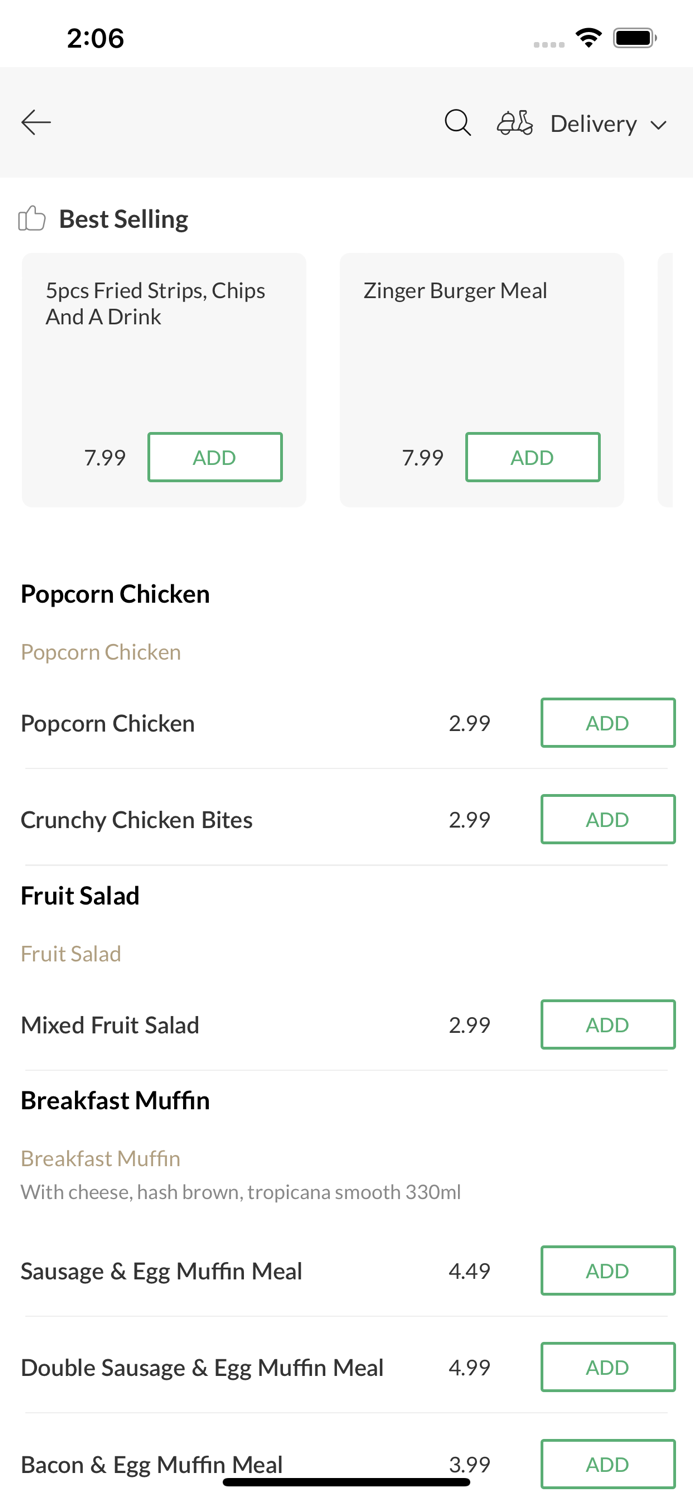Open the Delivery chevron selector
The width and height of the screenshot is (693, 1500).
click(x=660, y=126)
